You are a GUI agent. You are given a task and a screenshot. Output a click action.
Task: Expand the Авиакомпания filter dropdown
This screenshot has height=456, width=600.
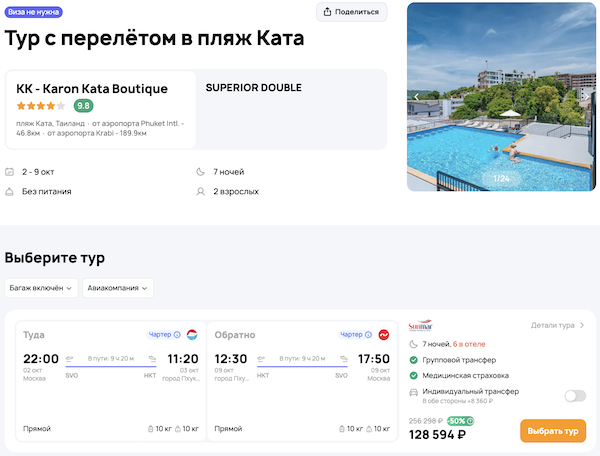[118, 288]
